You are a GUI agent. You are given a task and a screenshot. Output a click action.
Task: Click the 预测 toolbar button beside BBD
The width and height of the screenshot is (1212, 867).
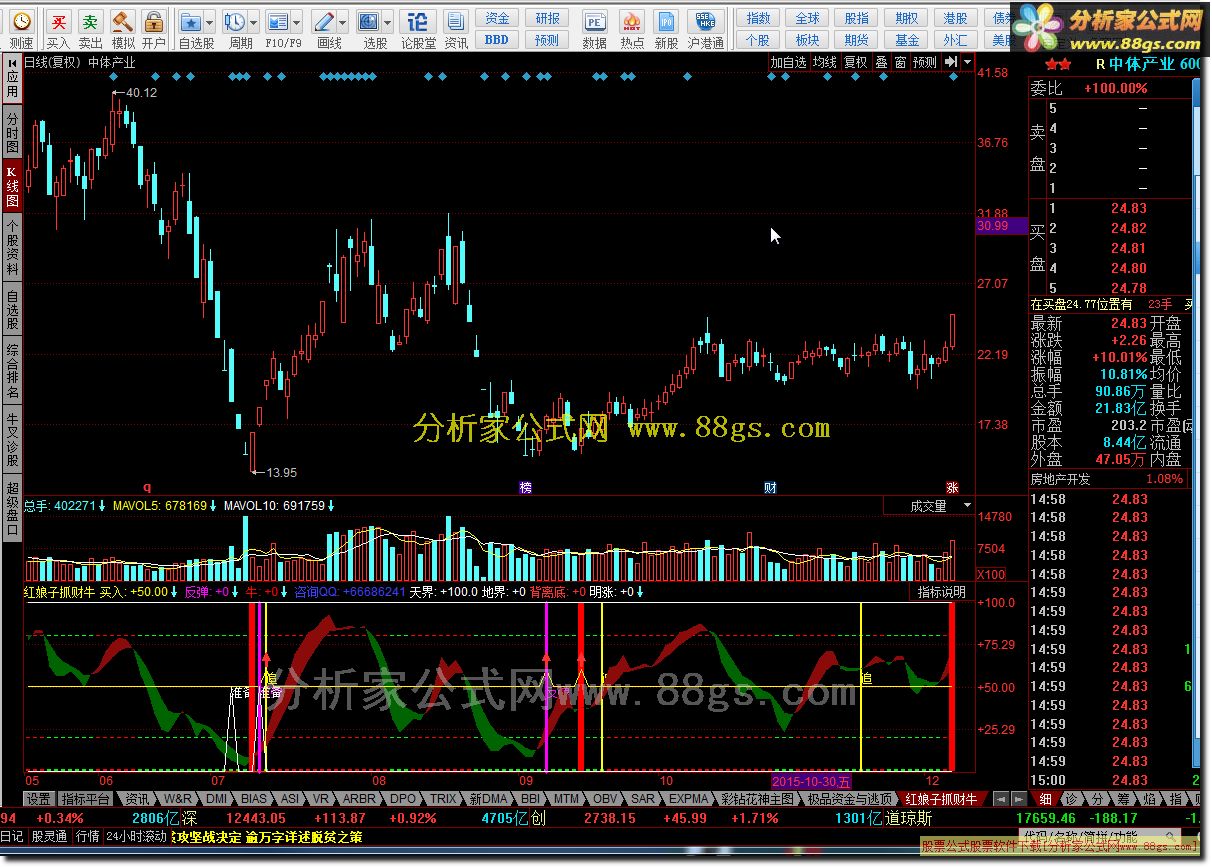[x=548, y=39]
